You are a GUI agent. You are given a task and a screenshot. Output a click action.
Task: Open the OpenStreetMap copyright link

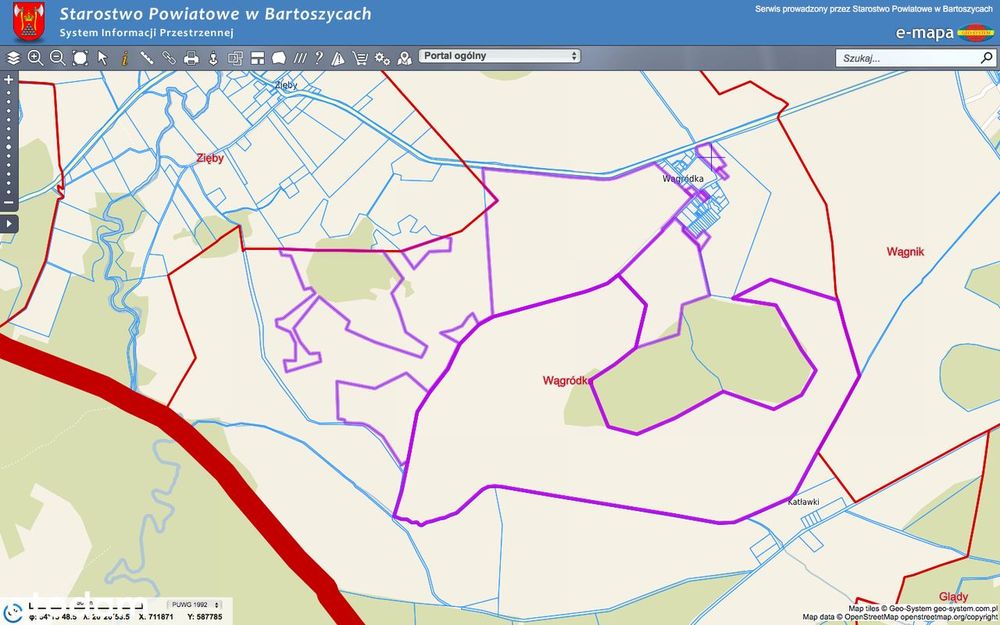(922, 618)
